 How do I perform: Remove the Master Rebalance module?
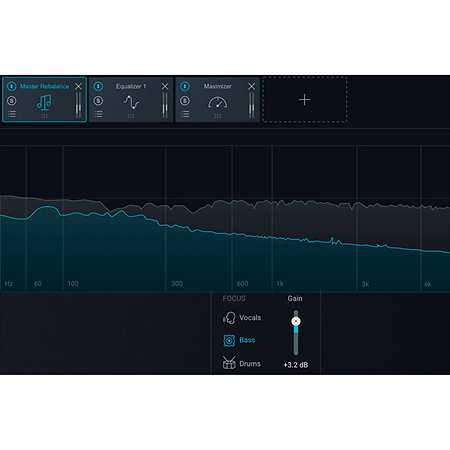pyautogui.click(x=78, y=86)
